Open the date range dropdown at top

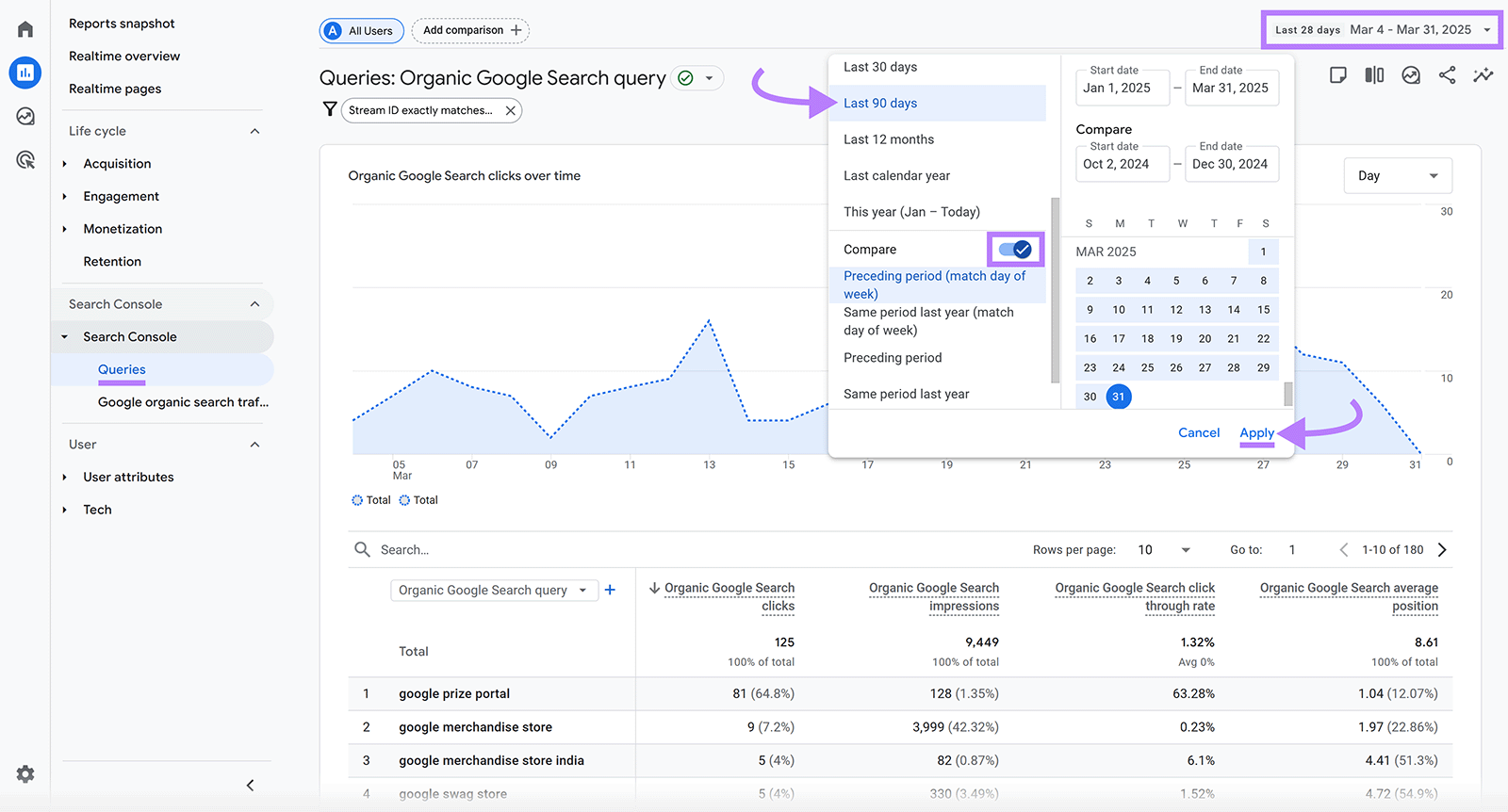1382,30
